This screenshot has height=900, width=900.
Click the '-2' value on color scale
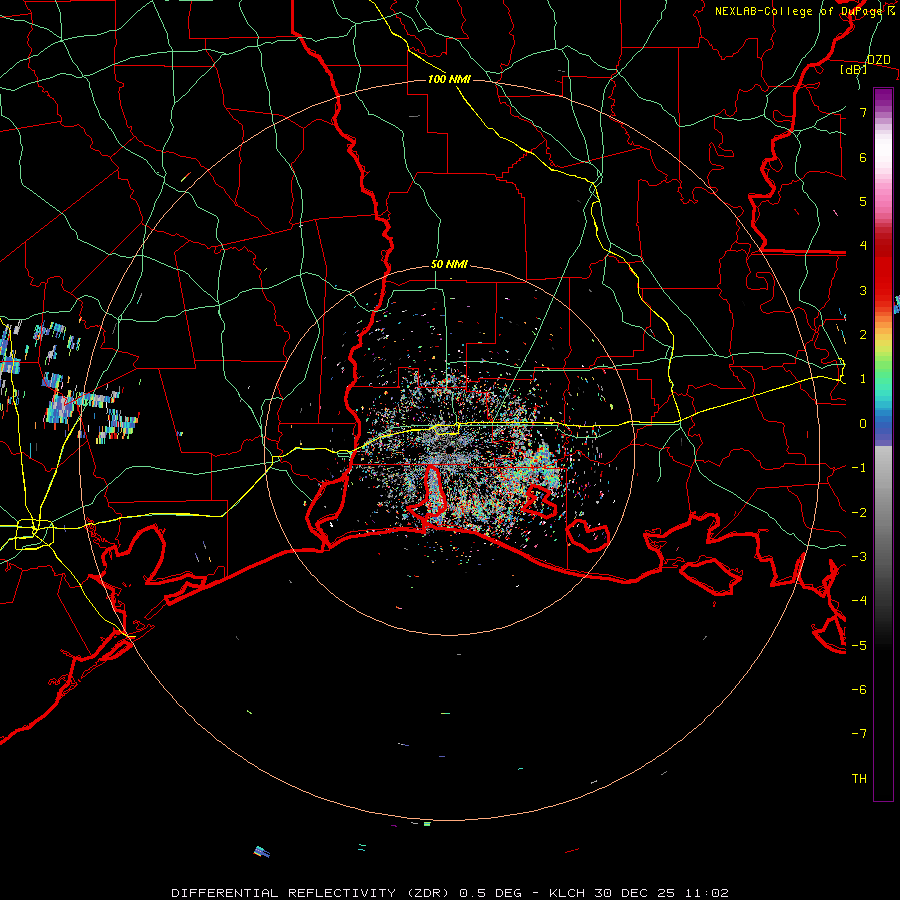(859, 513)
